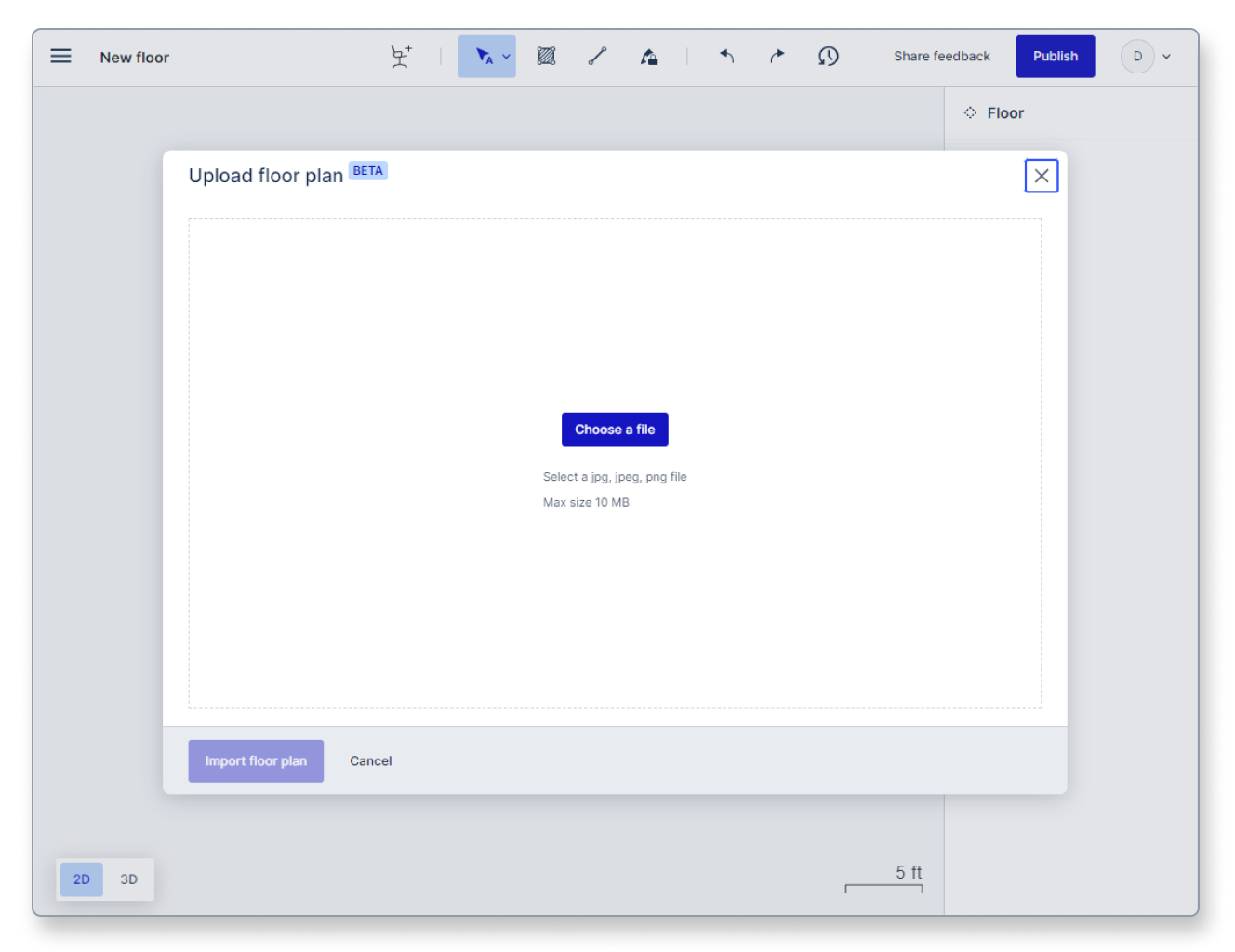Image resolution: width=1235 pixels, height=952 pixels.
Task: Open the user account dropdown chevron
Action: [1167, 57]
